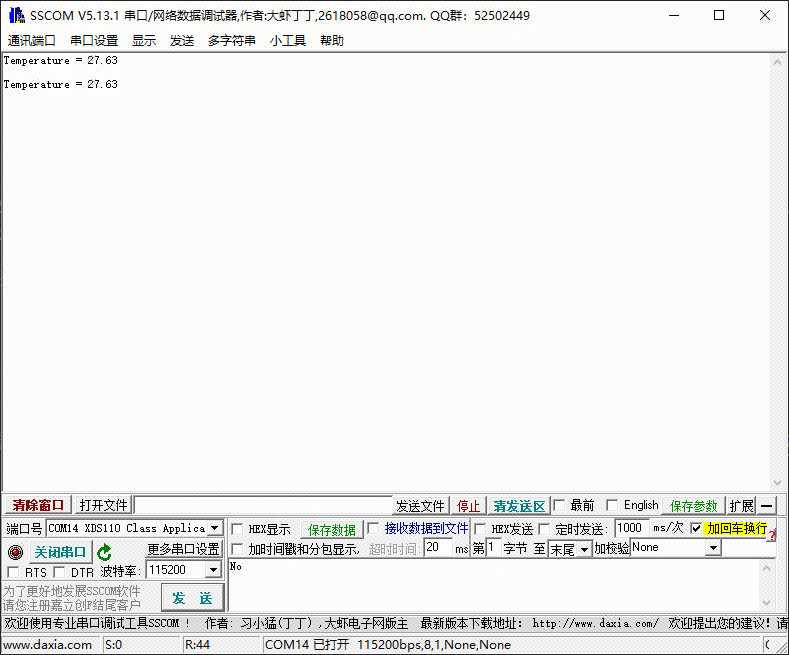789x655 pixels.
Task: Open the 多字符串 menu
Action: click(231, 40)
